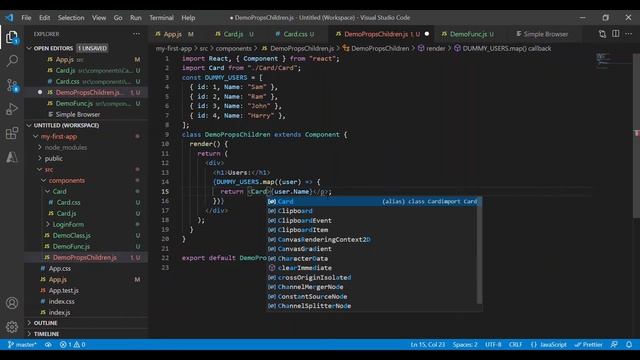This screenshot has width=640, height=360.
Task: Open the Selection menu
Action: tap(71, 18)
